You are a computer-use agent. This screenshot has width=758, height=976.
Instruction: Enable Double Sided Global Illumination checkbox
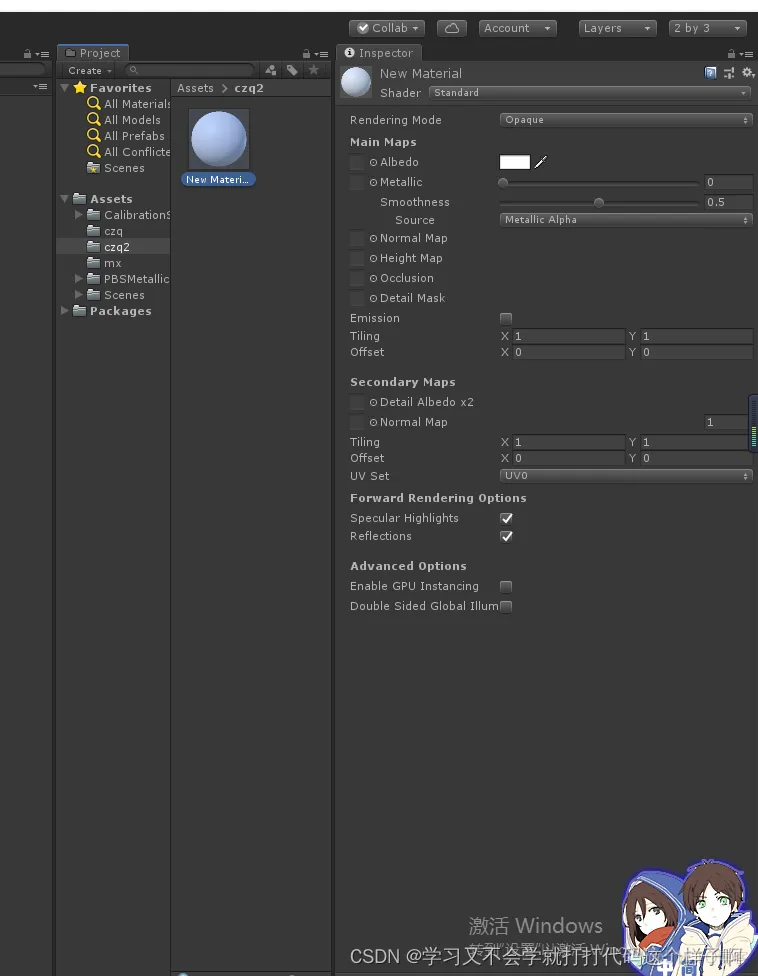click(x=506, y=607)
